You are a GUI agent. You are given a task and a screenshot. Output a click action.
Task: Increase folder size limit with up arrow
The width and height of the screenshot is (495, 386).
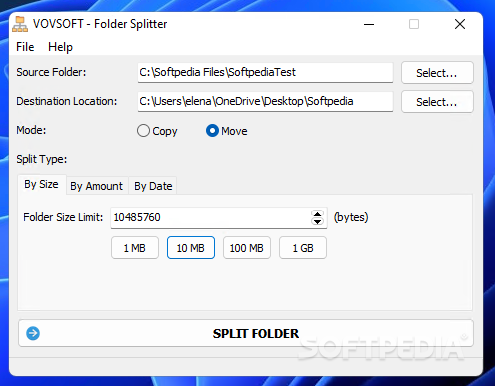point(318,214)
